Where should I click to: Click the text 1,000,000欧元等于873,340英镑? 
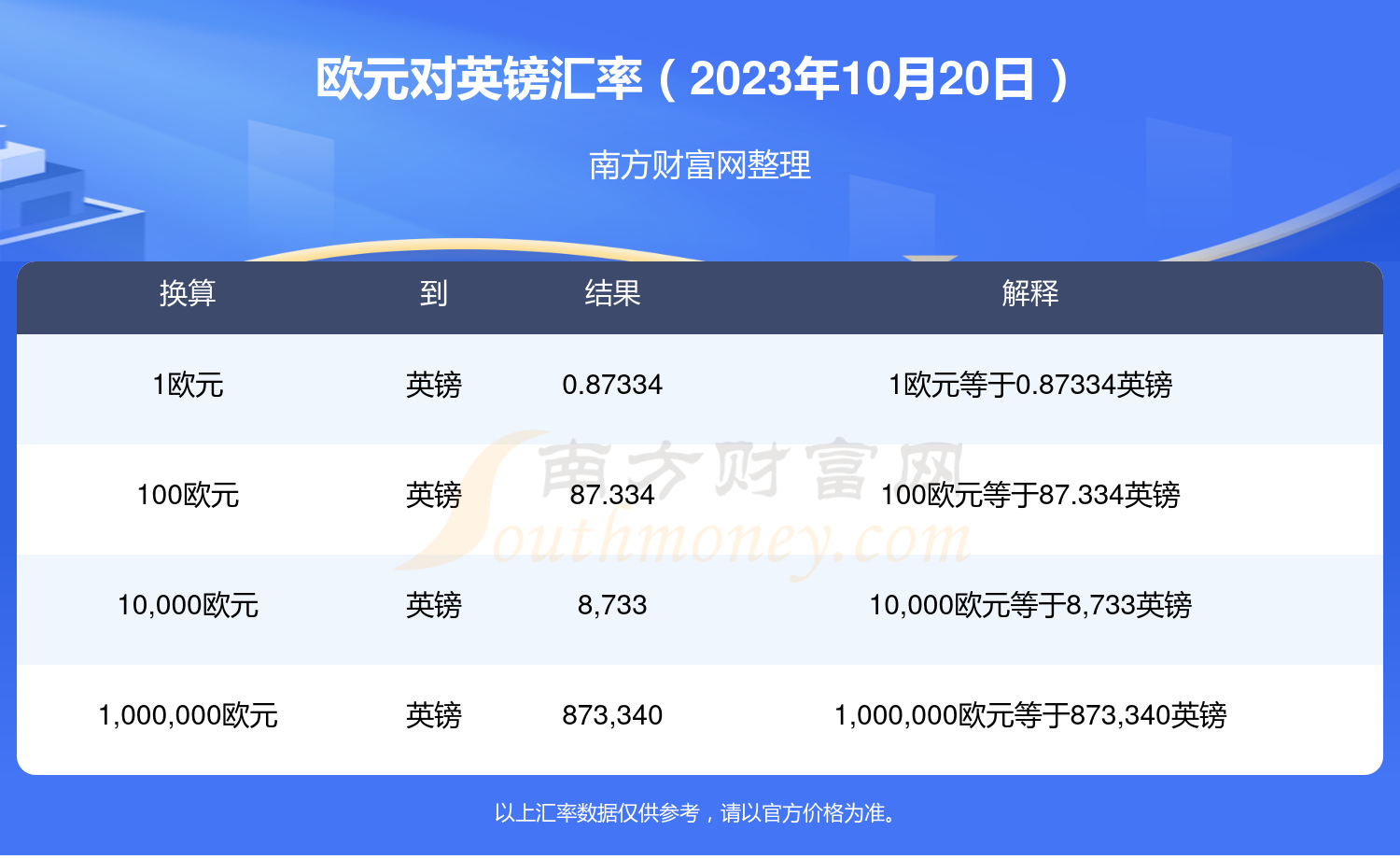(1030, 715)
